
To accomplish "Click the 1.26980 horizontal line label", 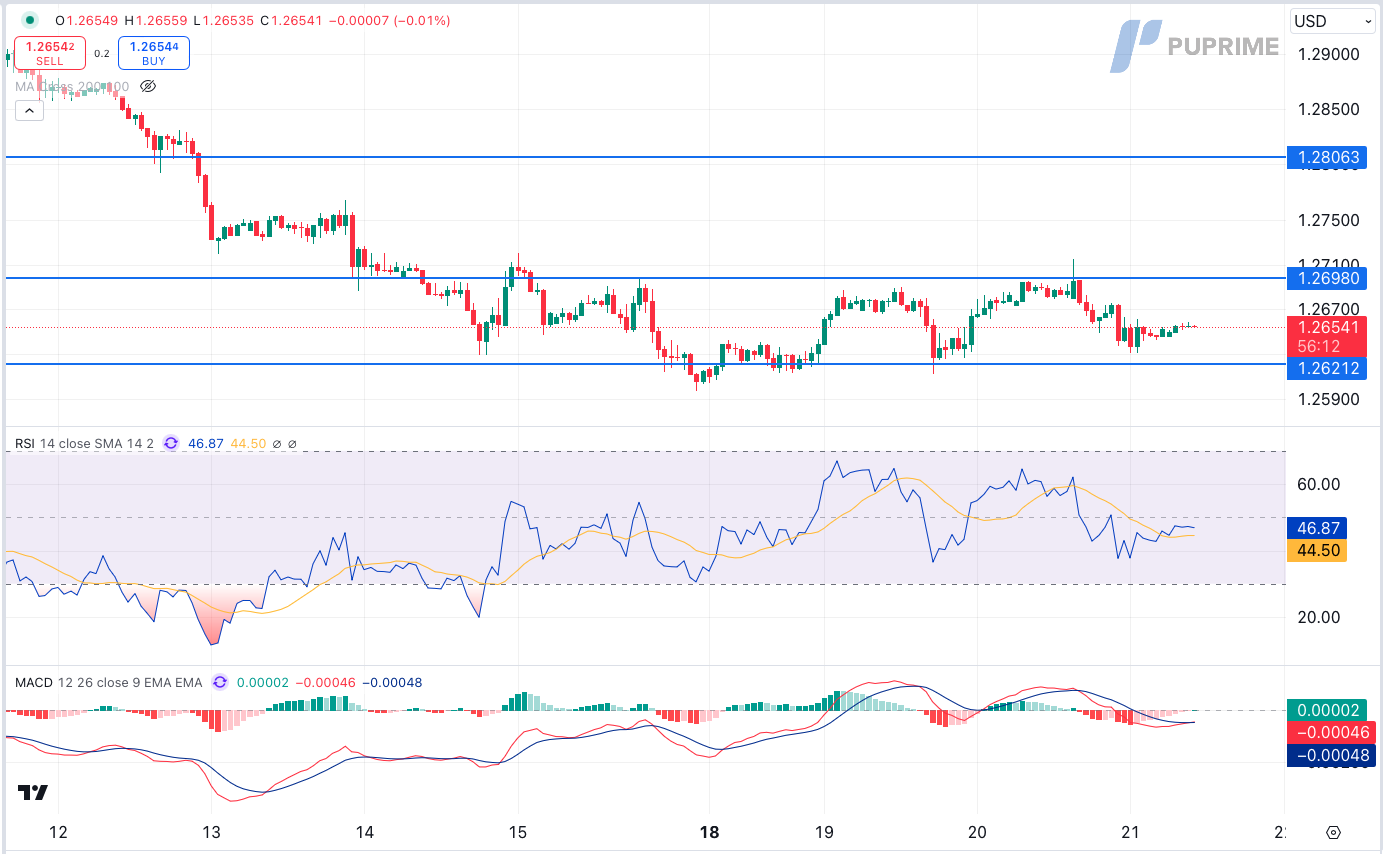I will click(x=1327, y=278).
